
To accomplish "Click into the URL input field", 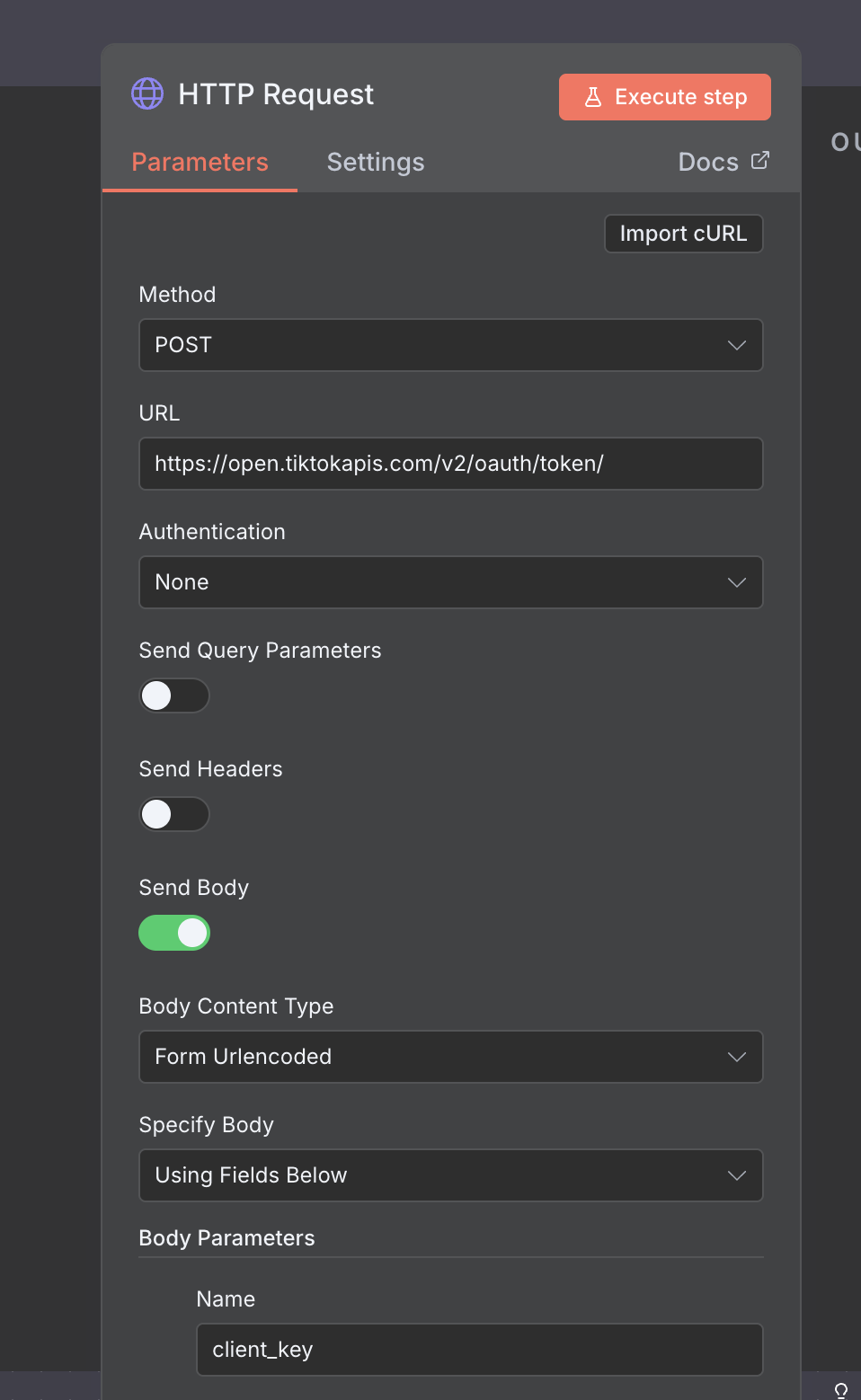I will point(449,464).
